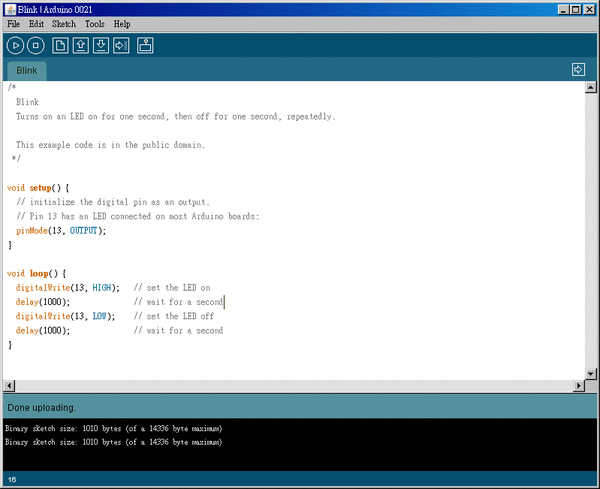
Task: Save the sketch using Save icon
Action: 101,46
